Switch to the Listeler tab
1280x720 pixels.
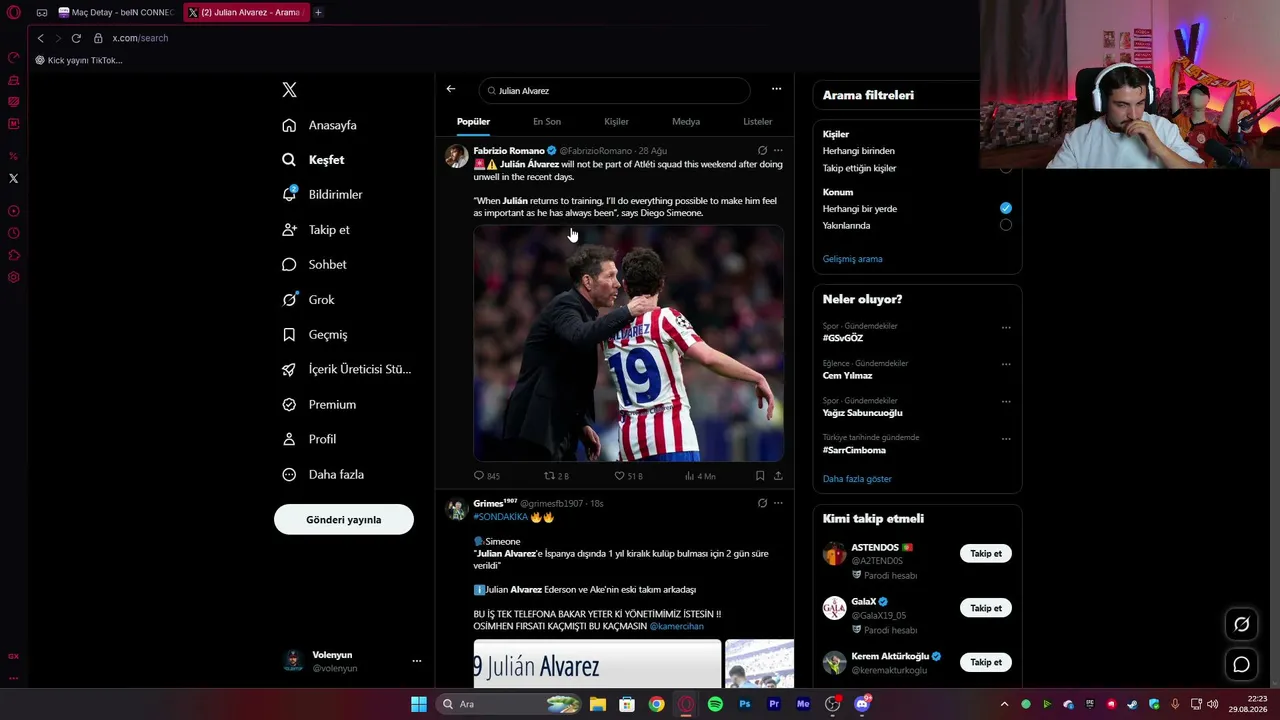tap(757, 122)
